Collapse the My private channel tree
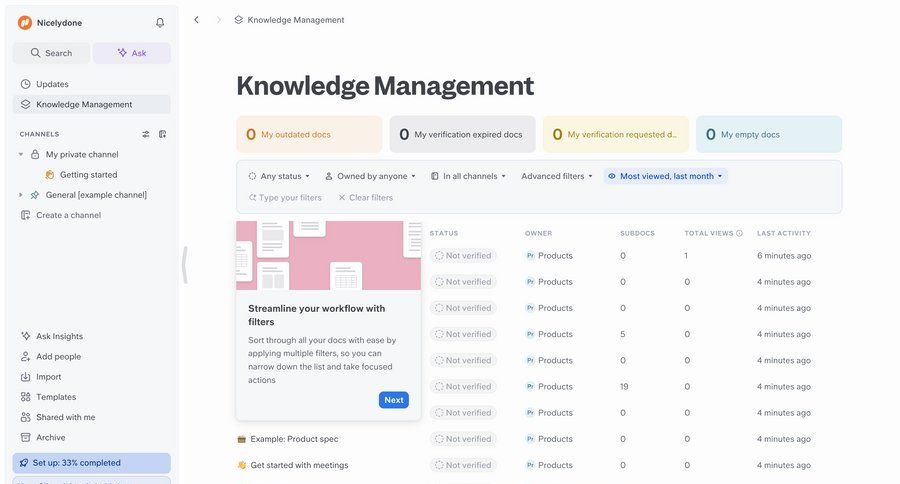 [21, 155]
